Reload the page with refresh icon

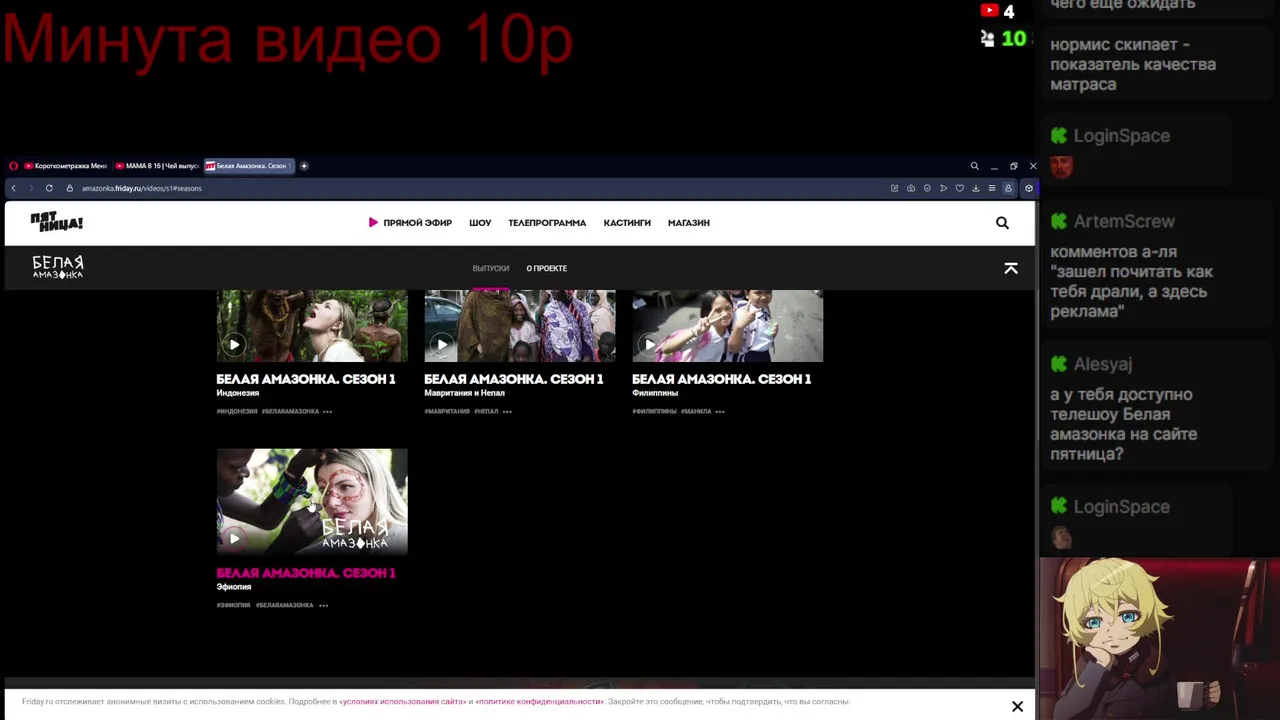(x=49, y=188)
